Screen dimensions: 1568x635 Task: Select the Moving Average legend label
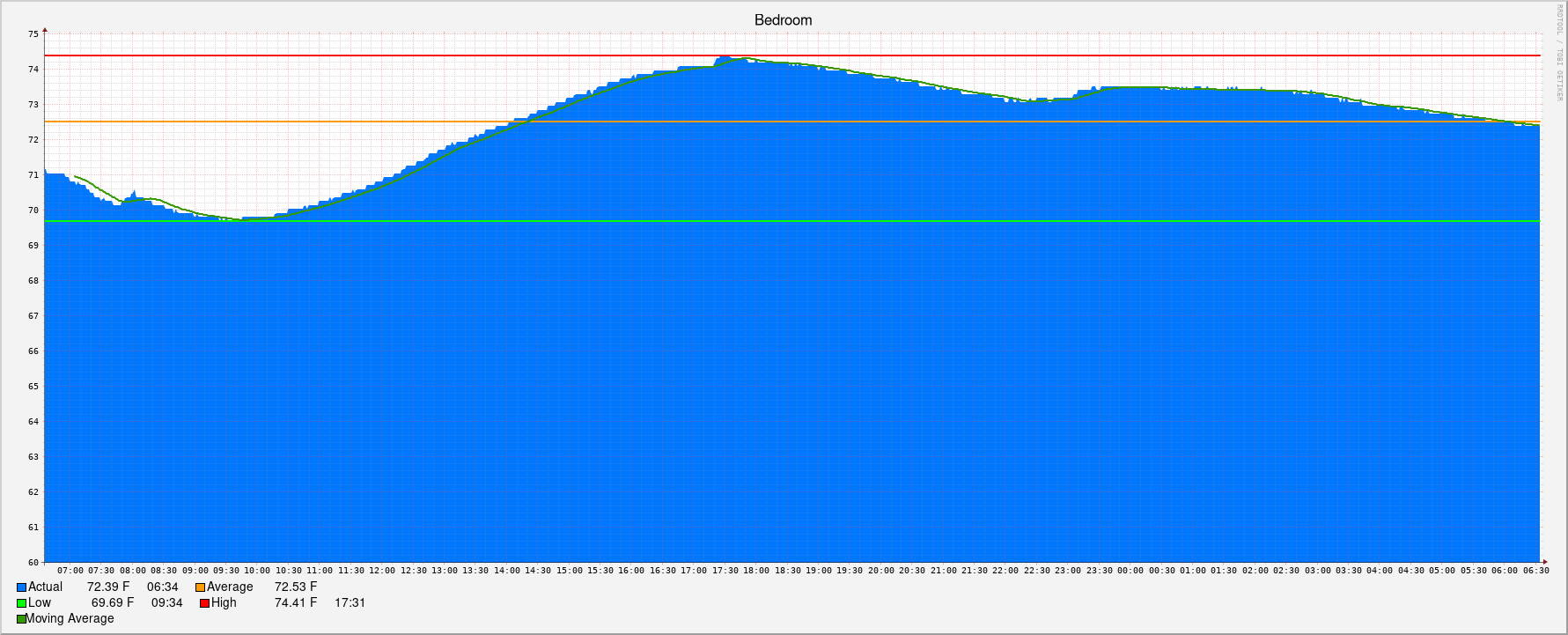click(70, 619)
